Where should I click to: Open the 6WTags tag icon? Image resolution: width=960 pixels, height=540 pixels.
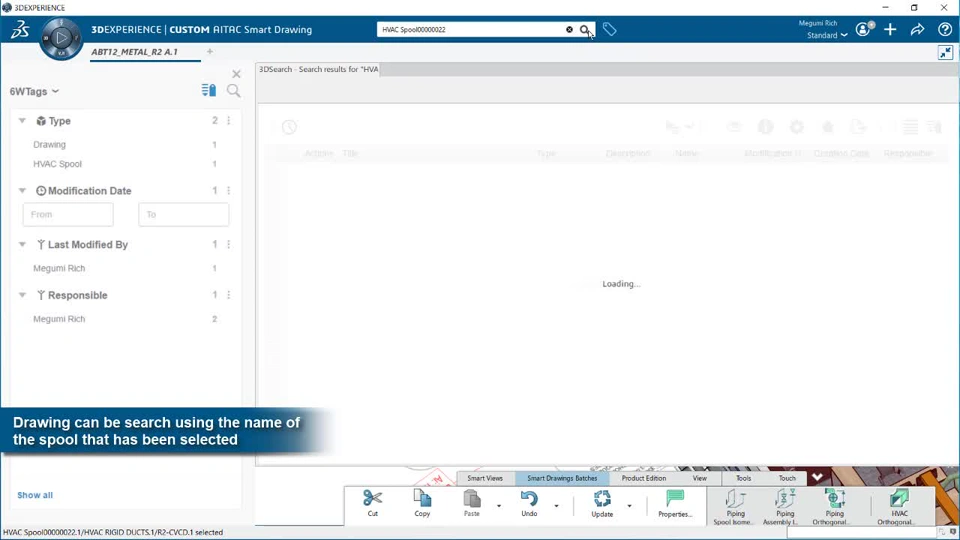pos(609,29)
